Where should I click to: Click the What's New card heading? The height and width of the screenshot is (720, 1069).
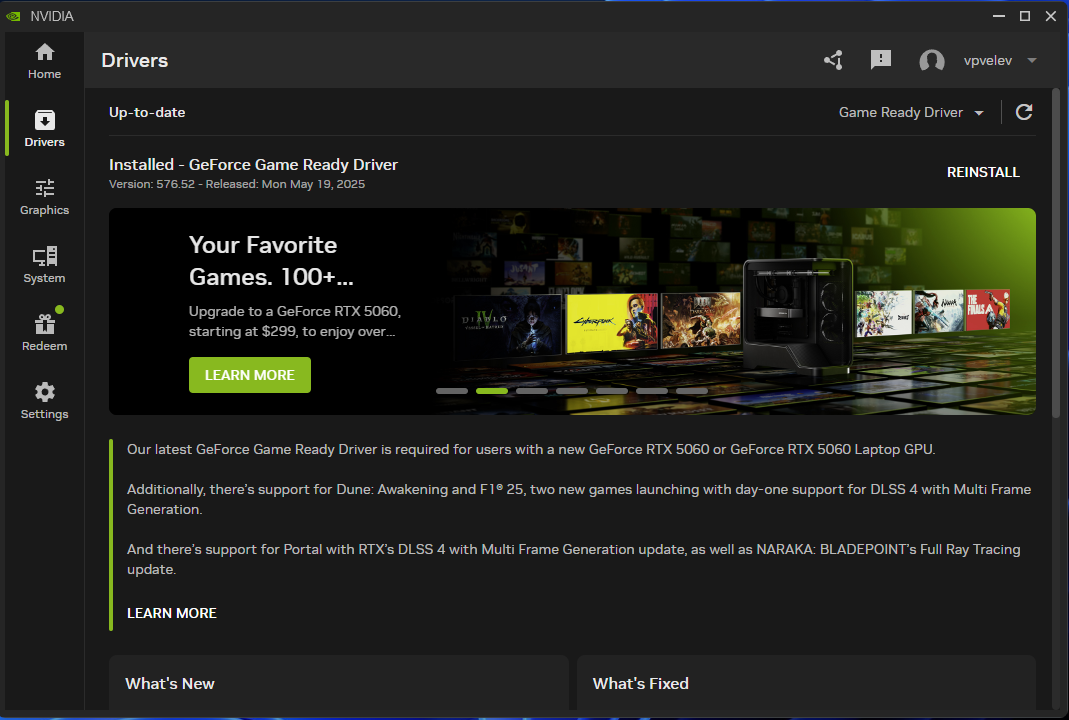click(x=170, y=683)
